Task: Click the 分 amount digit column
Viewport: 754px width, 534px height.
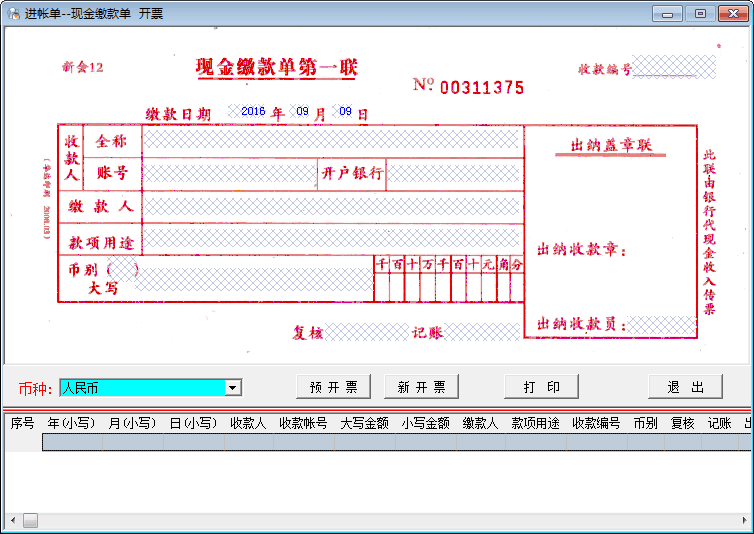Action: pyautogui.click(x=516, y=279)
